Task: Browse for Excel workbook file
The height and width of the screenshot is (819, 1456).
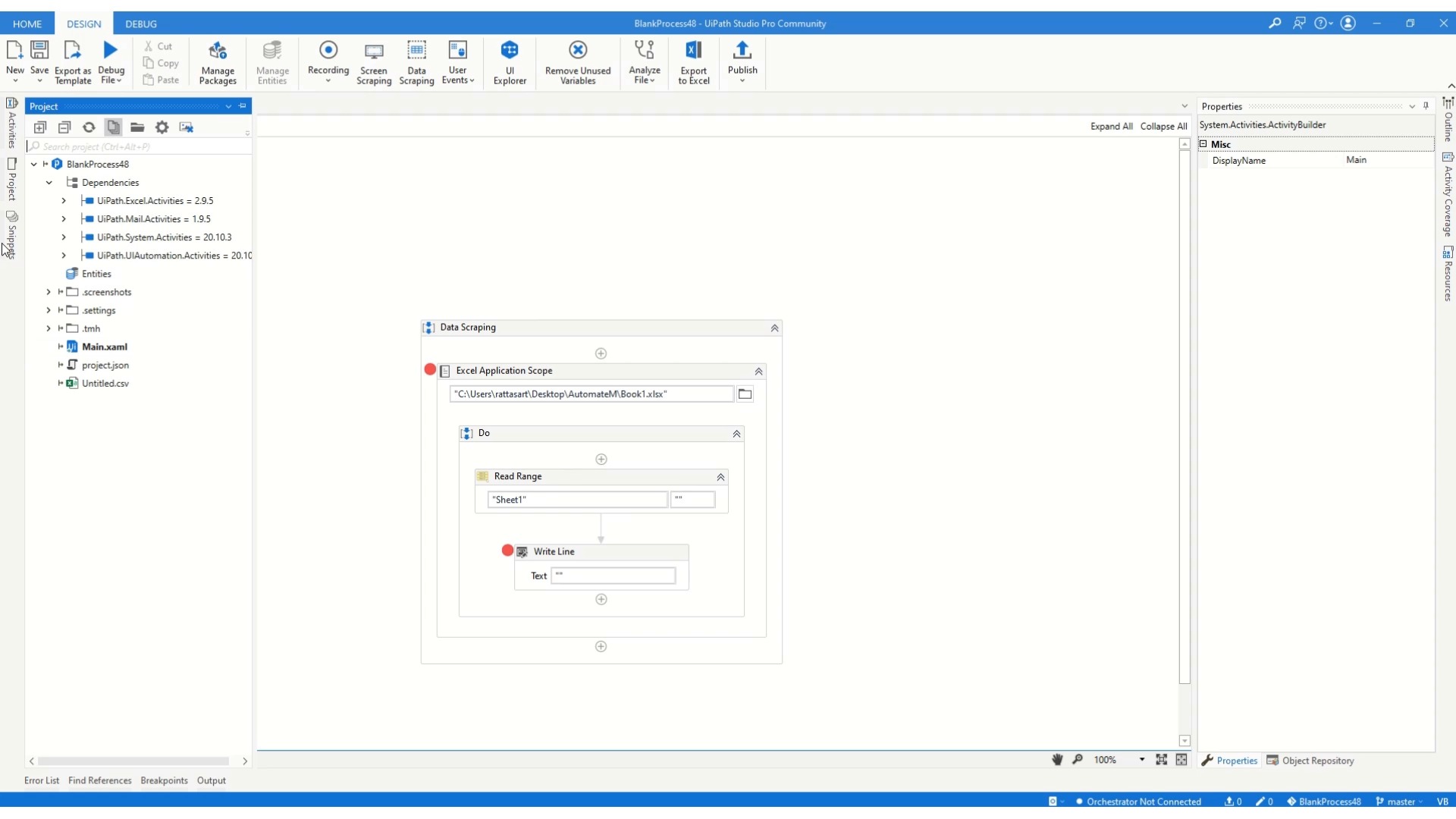Action: (745, 394)
